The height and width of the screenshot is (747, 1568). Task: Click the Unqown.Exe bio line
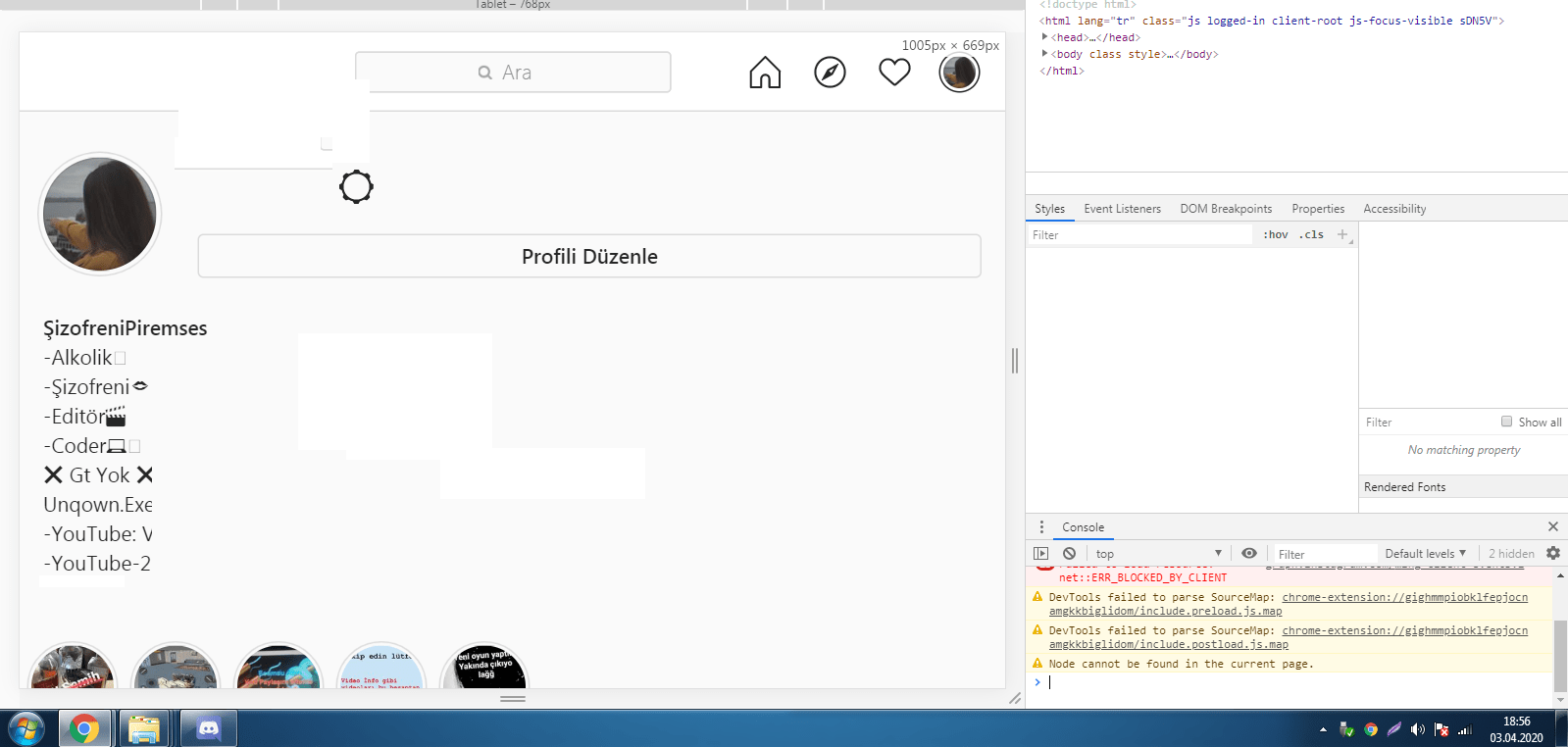pyautogui.click(x=98, y=505)
